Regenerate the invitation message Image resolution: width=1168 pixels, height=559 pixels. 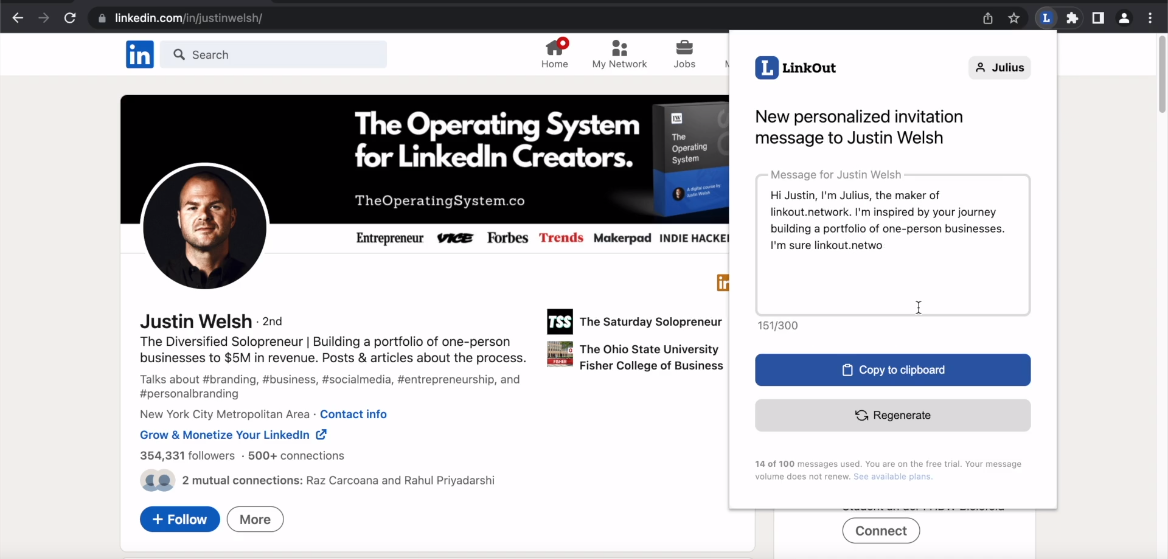click(x=892, y=415)
